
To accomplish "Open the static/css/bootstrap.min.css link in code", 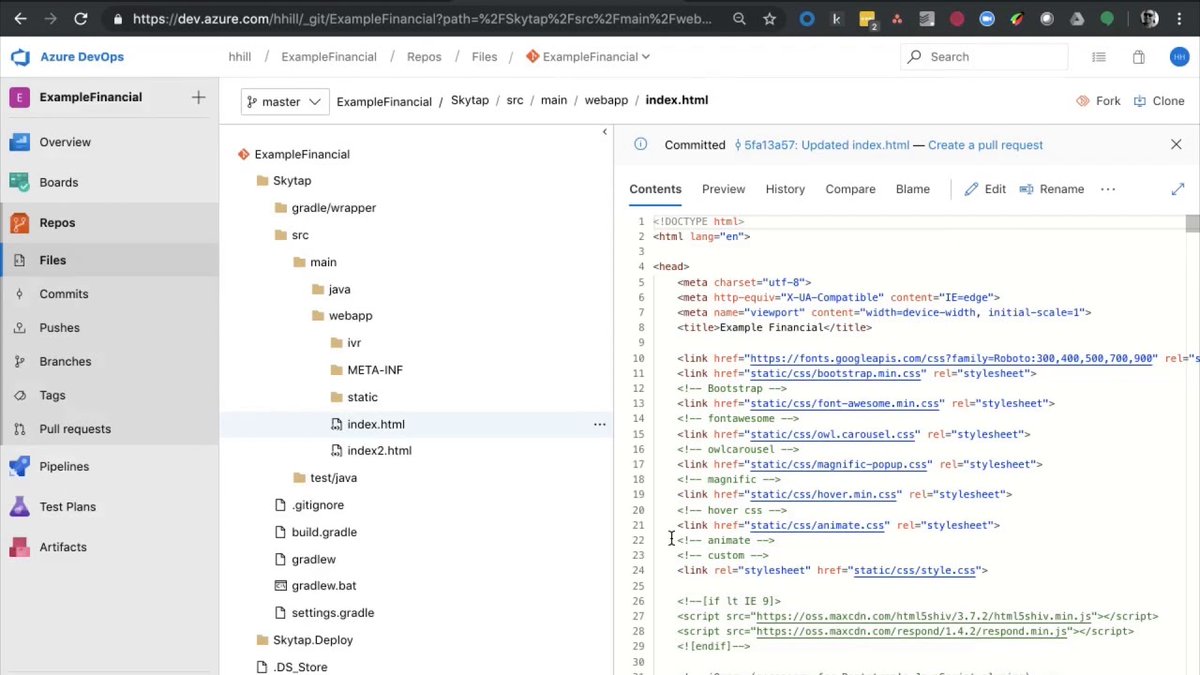I will [835, 373].
